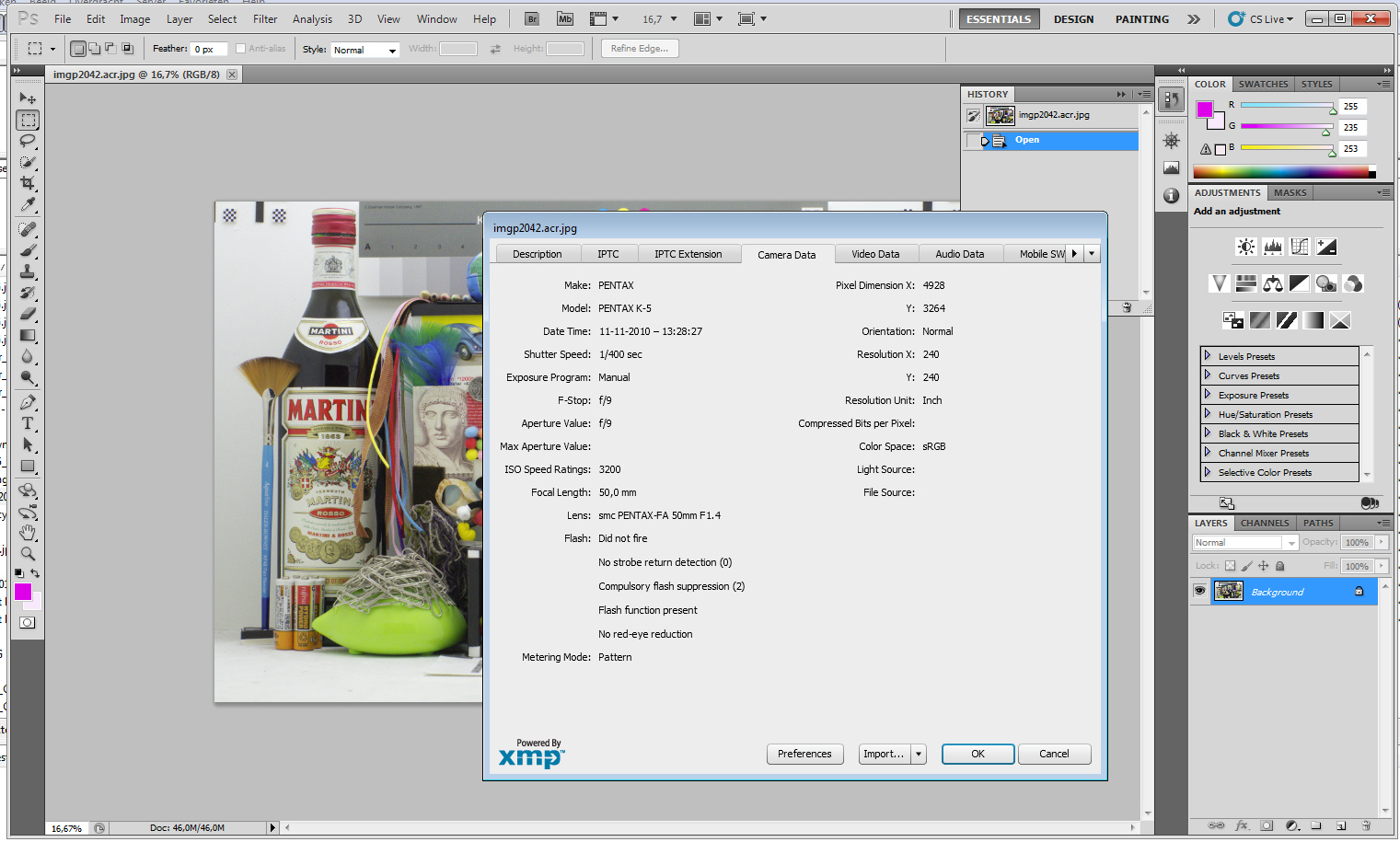This screenshot has height=842, width=1400.
Task: Hide the Background layer visibility eye
Action: [1199, 591]
